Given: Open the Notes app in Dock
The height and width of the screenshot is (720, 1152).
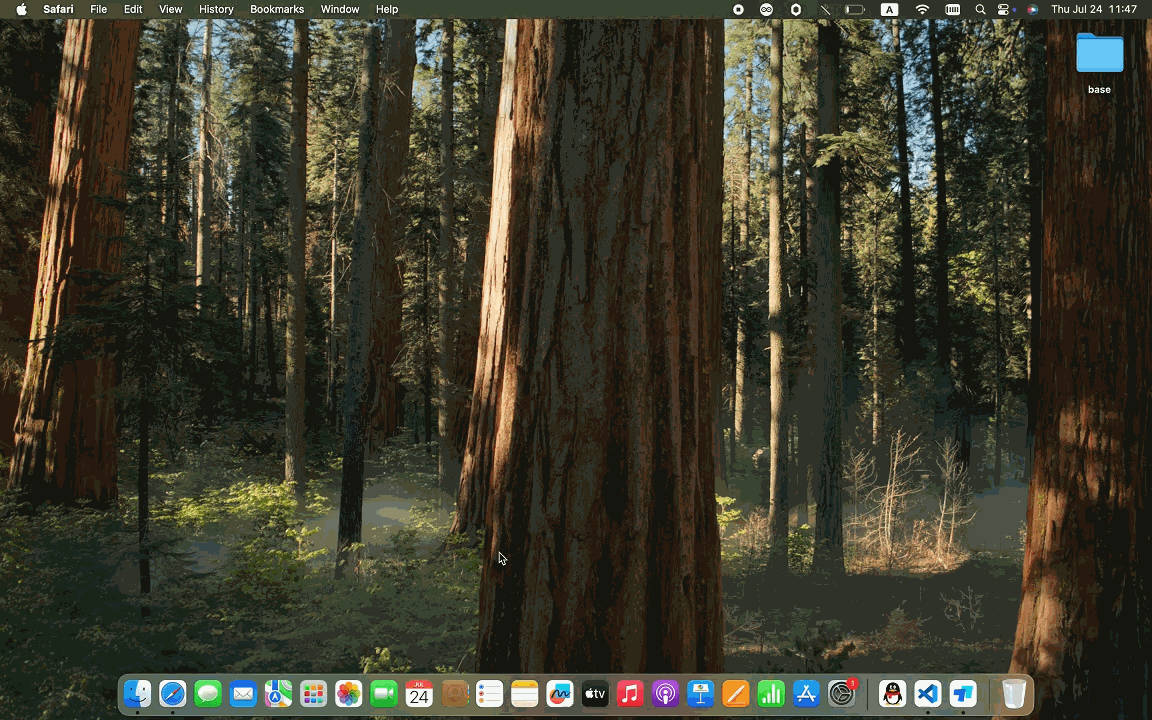Looking at the screenshot, I should (525, 694).
